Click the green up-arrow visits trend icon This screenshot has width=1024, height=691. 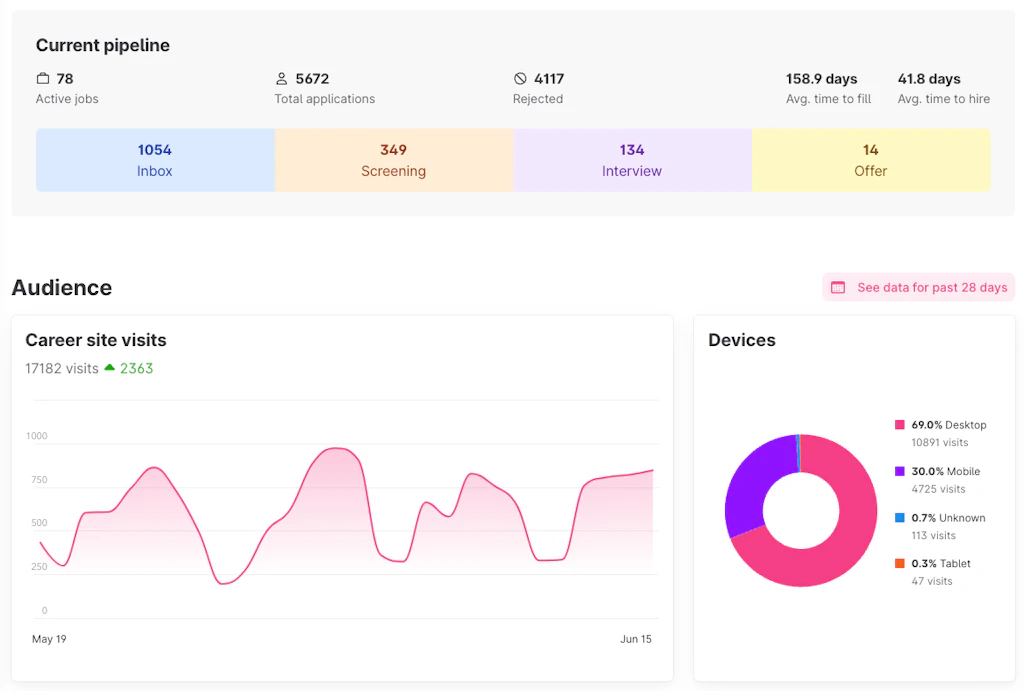point(110,368)
